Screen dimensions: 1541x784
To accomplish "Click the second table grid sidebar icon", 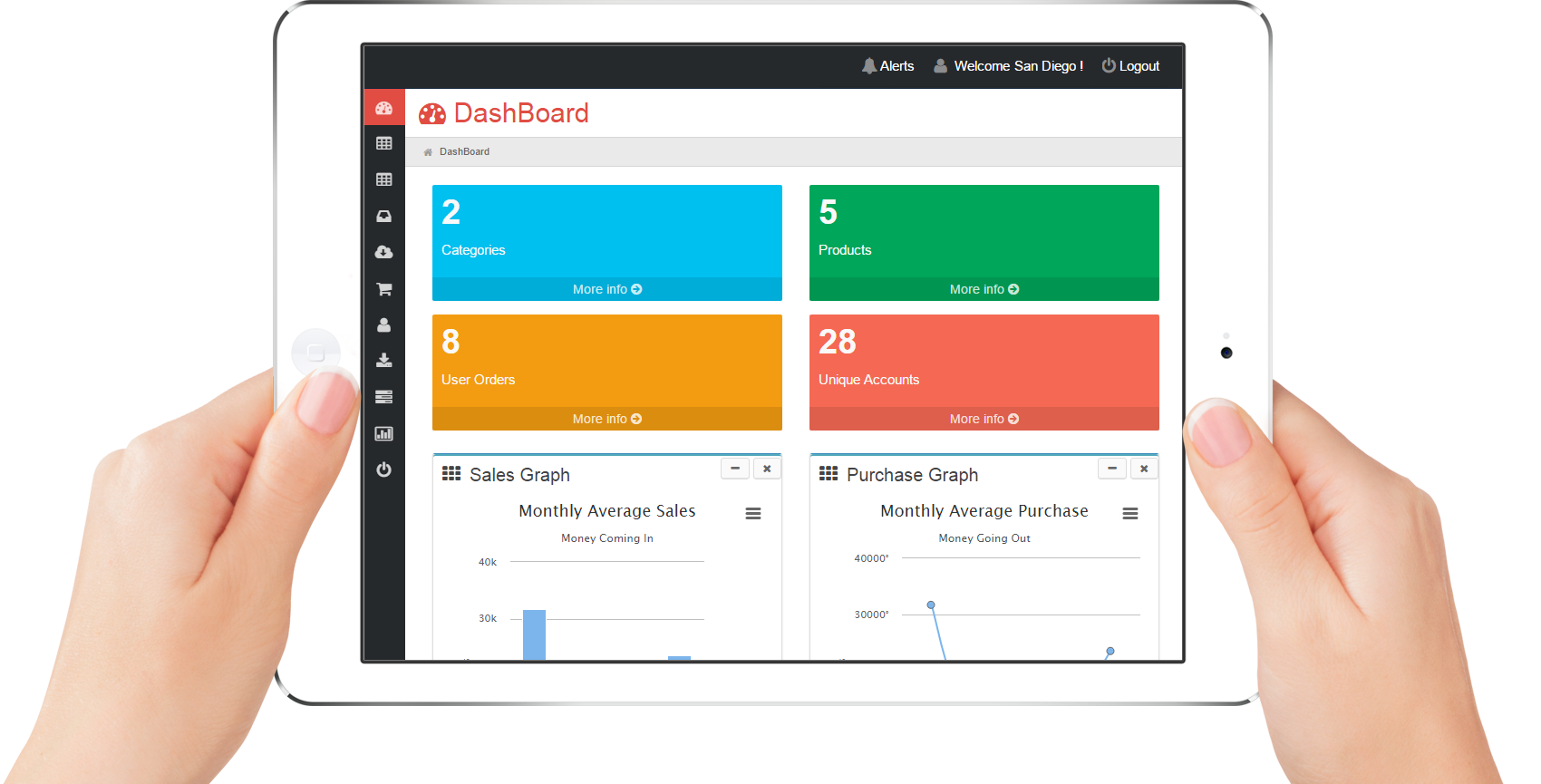I will (383, 179).
